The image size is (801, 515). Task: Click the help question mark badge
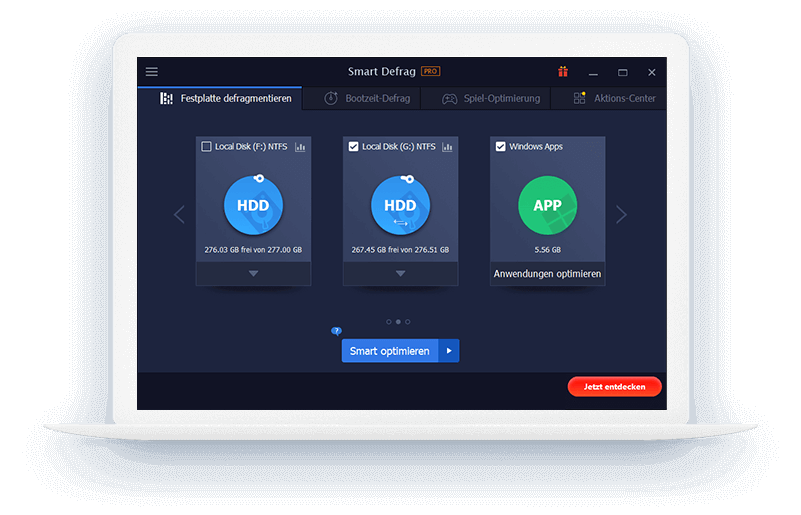336,330
